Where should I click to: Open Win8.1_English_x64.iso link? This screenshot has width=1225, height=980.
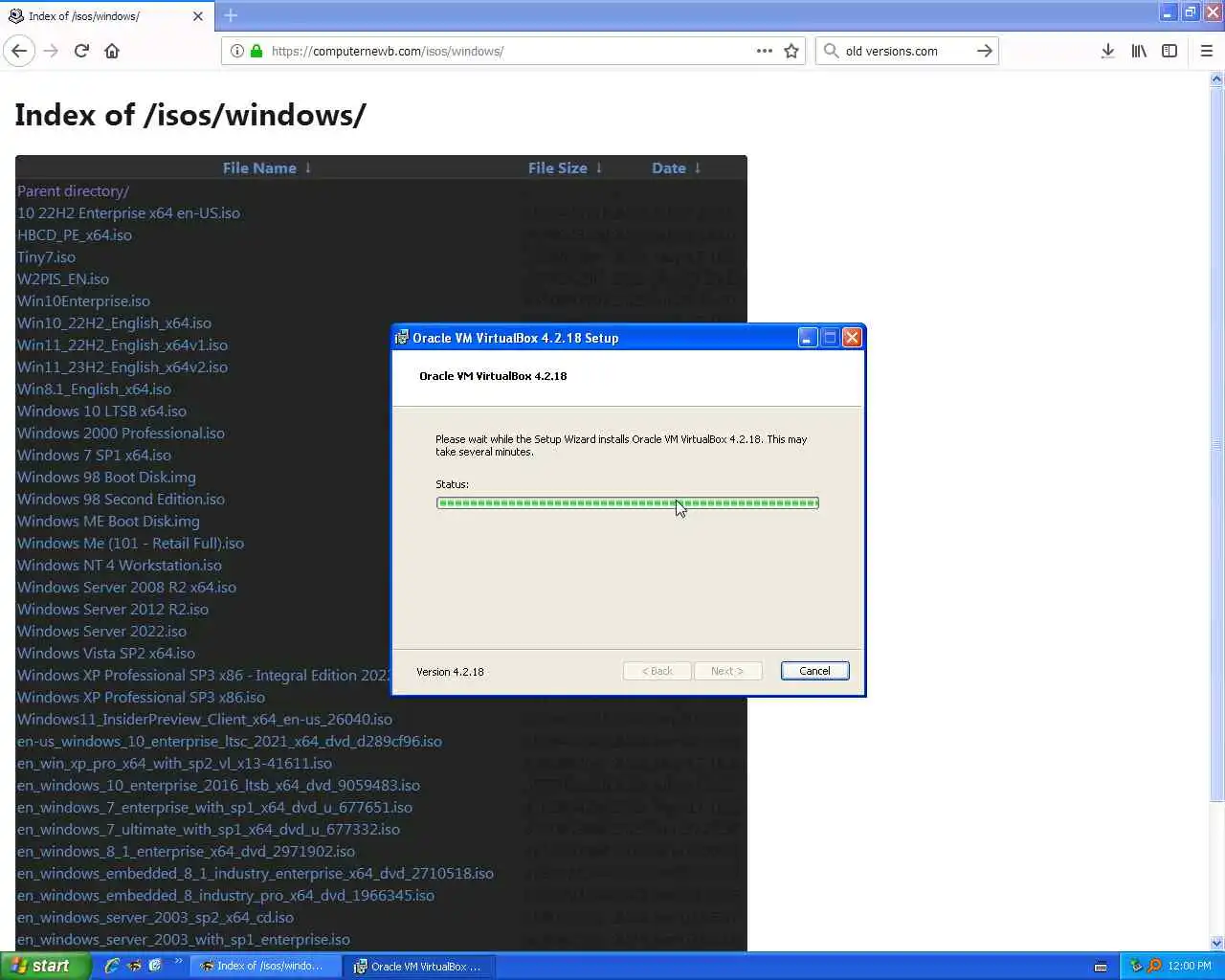[x=94, y=389]
